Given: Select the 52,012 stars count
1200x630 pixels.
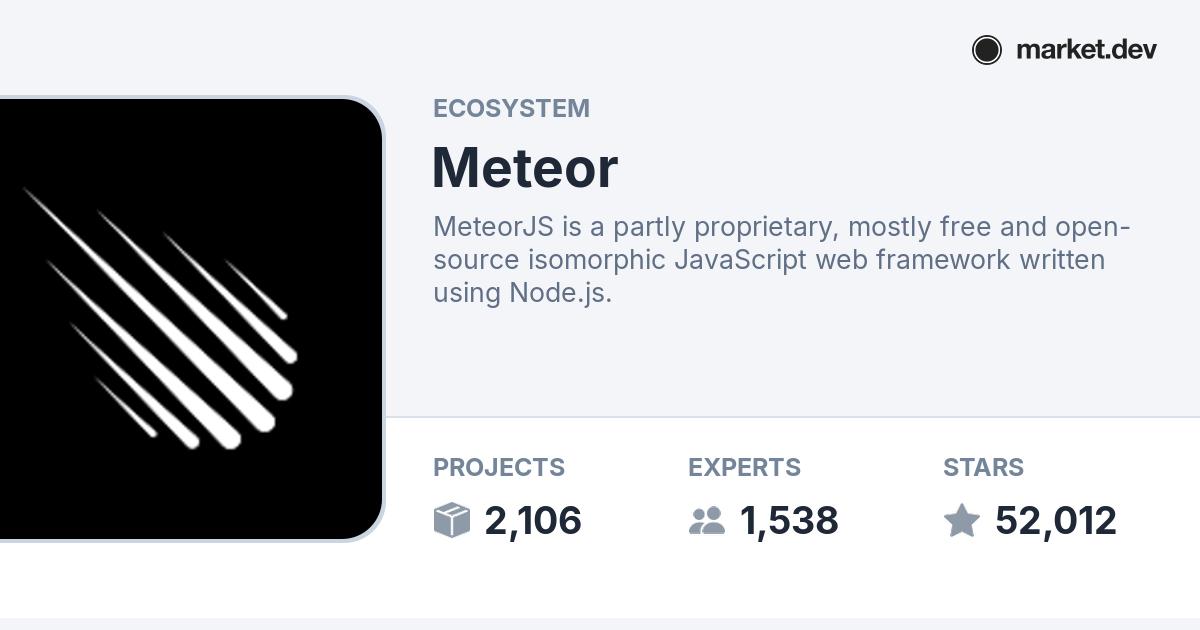Looking at the screenshot, I should pos(1056,521).
